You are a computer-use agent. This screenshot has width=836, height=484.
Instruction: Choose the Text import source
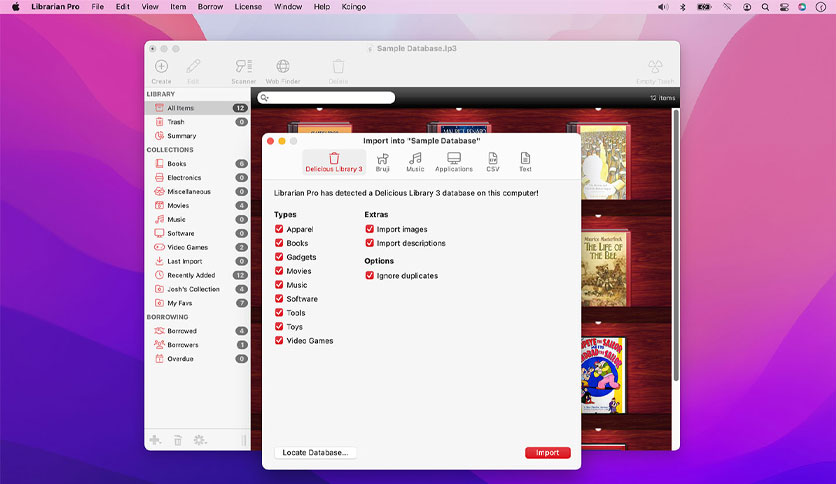click(x=525, y=162)
